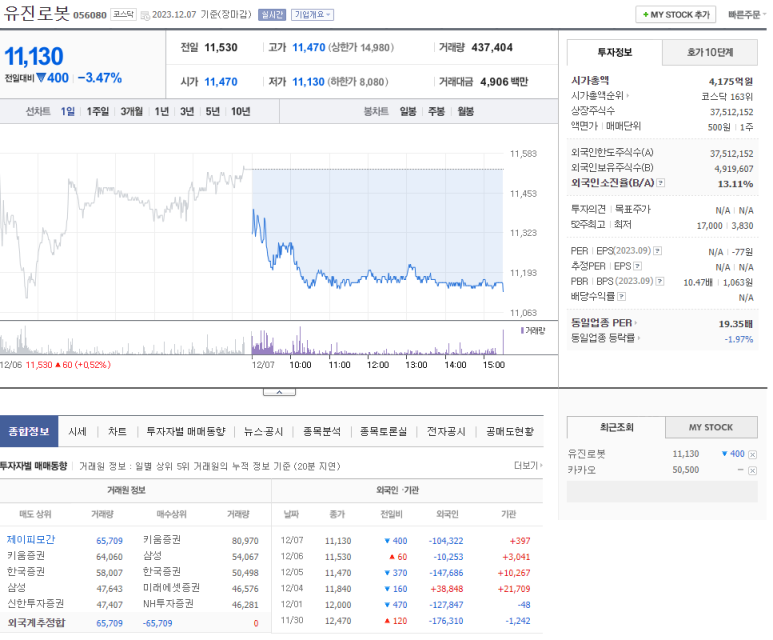Click the help icon beside 추정PER EPS
Viewport: 773px width, 640px height.
coord(637,266)
